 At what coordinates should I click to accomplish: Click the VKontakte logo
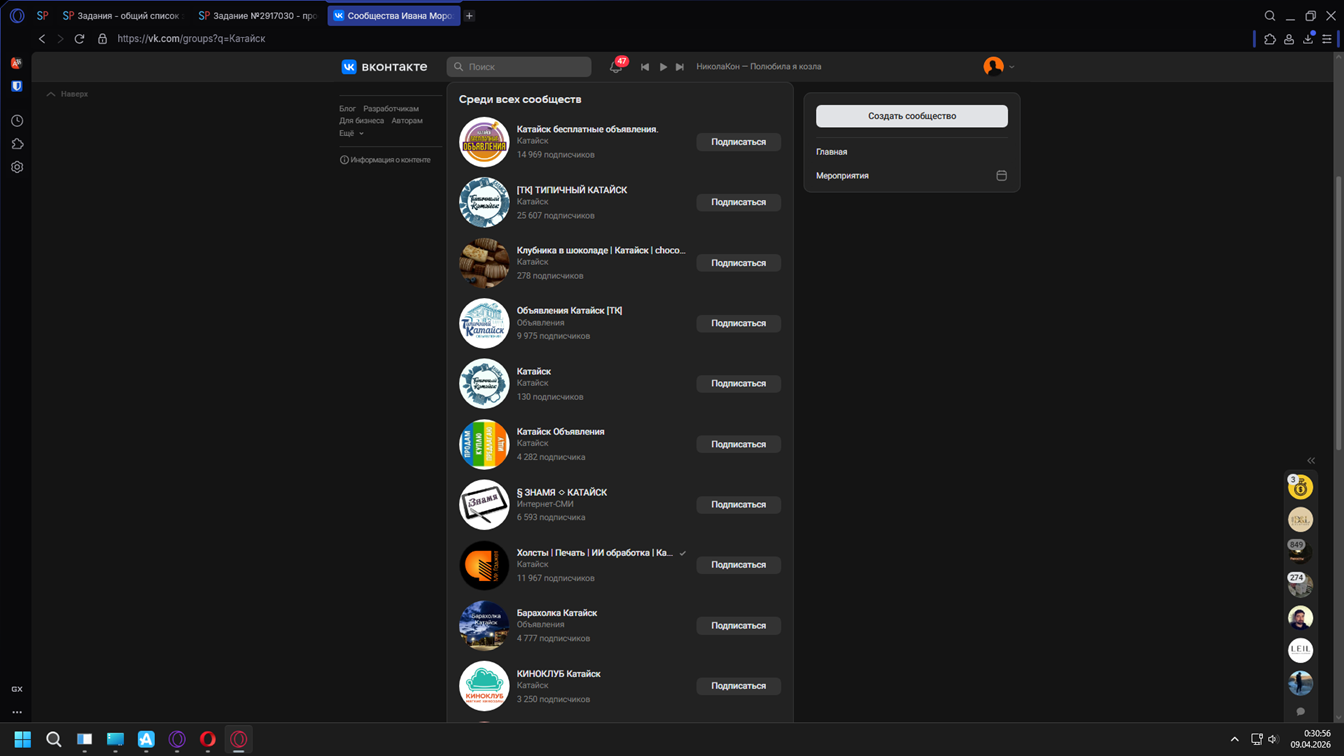[384, 67]
